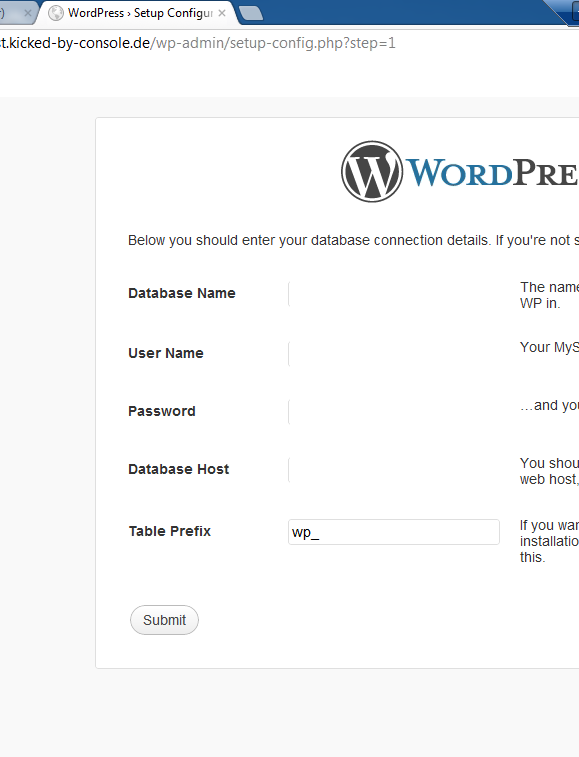Screen dimensions: 579x757
Task: Open a new browser tab
Action: click(x=251, y=14)
